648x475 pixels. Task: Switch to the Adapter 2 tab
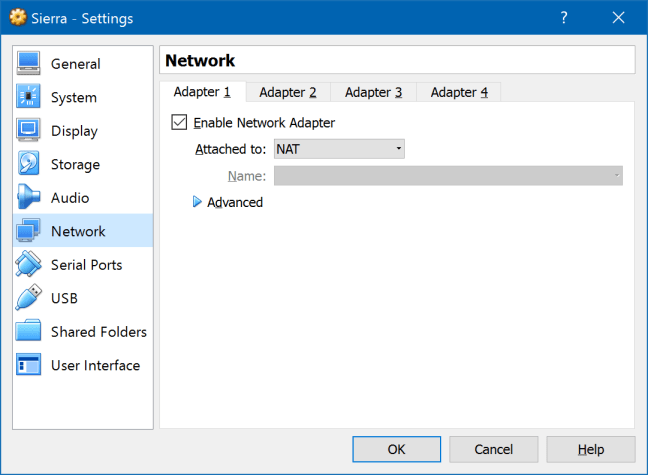pyautogui.click(x=288, y=92)
